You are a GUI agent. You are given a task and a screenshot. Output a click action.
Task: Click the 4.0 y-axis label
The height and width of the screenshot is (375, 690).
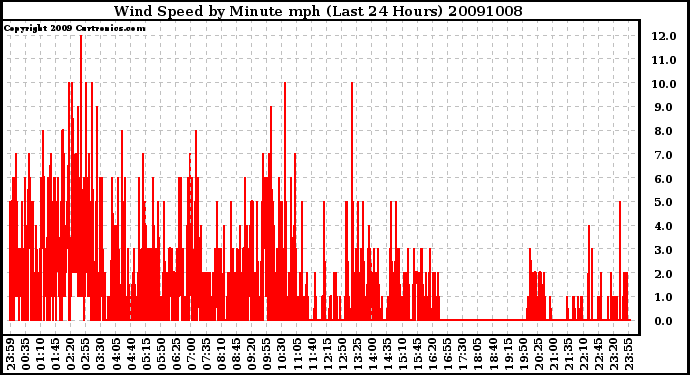coord(664,226)
